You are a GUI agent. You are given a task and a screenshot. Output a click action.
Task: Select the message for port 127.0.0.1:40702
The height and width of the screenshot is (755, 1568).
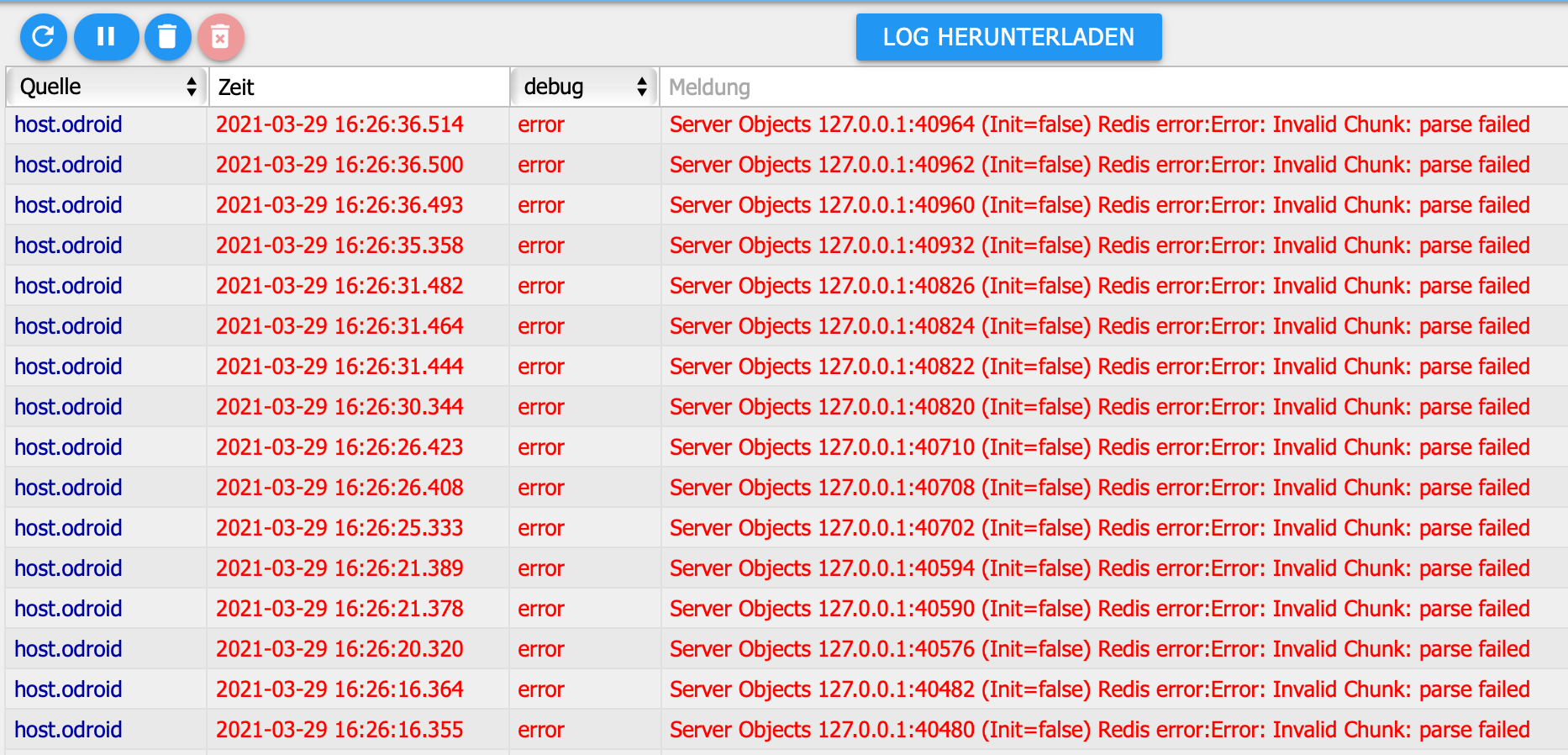click(1099, 528)
